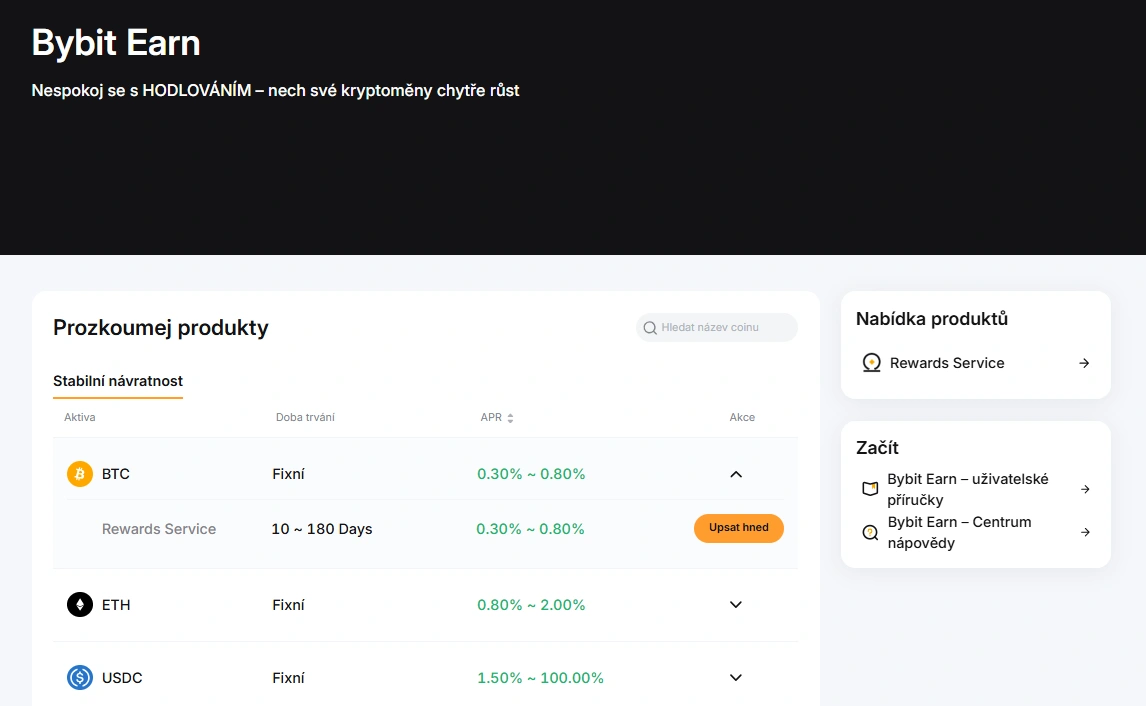Open Rewards Service in Nabídka produktů
This screenshot has height=706, width=1146.
[x=946, y=363]
